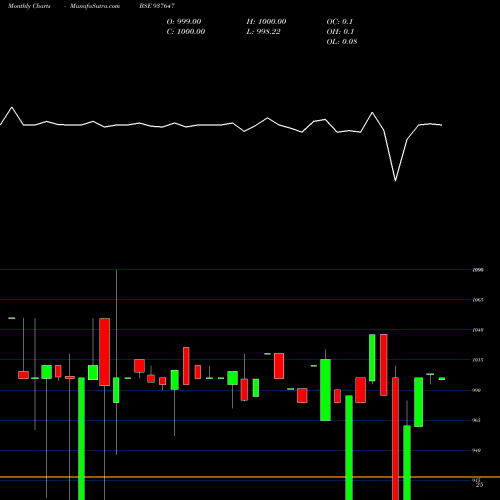This screenshot has height=500, width=500.
Task: Click the 990 price axis label
Action: [x=477, y=390]
